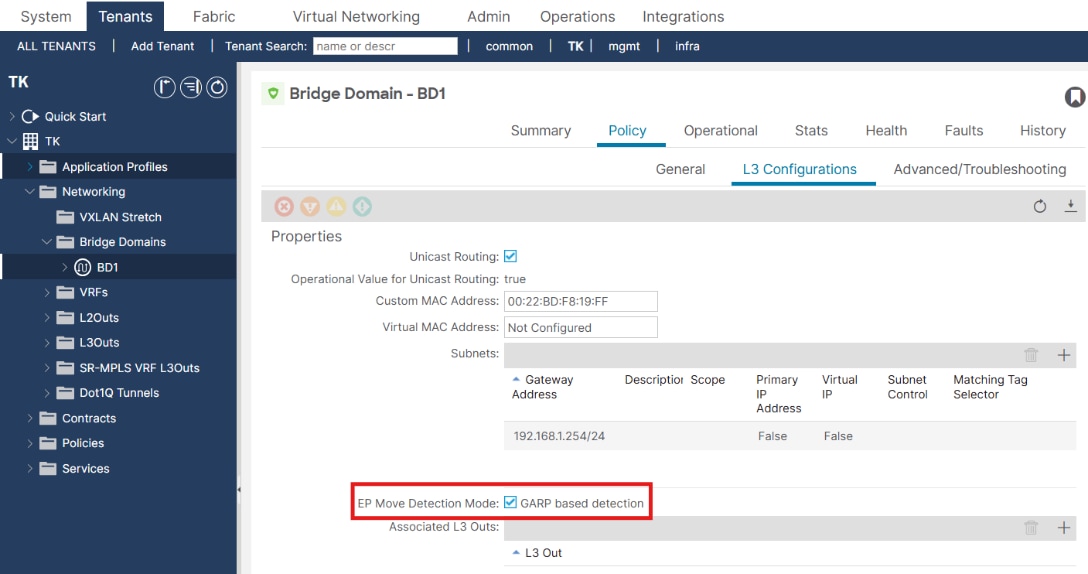
Task: Expand the Contracts folder chevron
Action: (x=30, y=418)
